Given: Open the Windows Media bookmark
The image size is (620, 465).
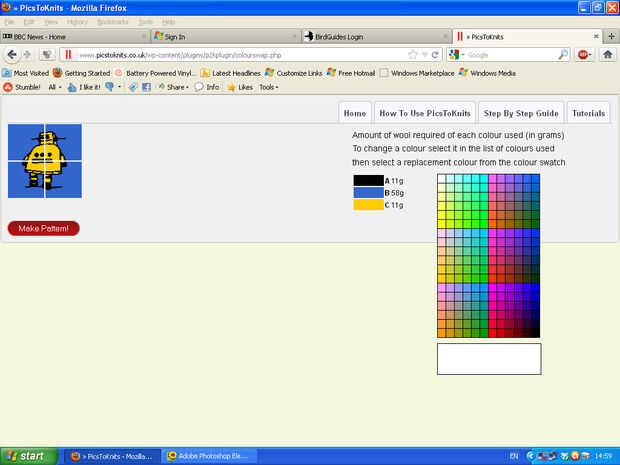Looking at the screenshot, I should tap(487, 73).
